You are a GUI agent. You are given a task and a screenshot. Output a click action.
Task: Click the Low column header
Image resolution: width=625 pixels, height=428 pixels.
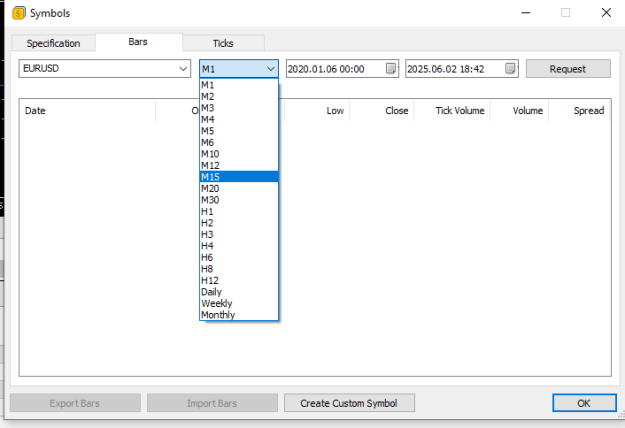point(317,110)
